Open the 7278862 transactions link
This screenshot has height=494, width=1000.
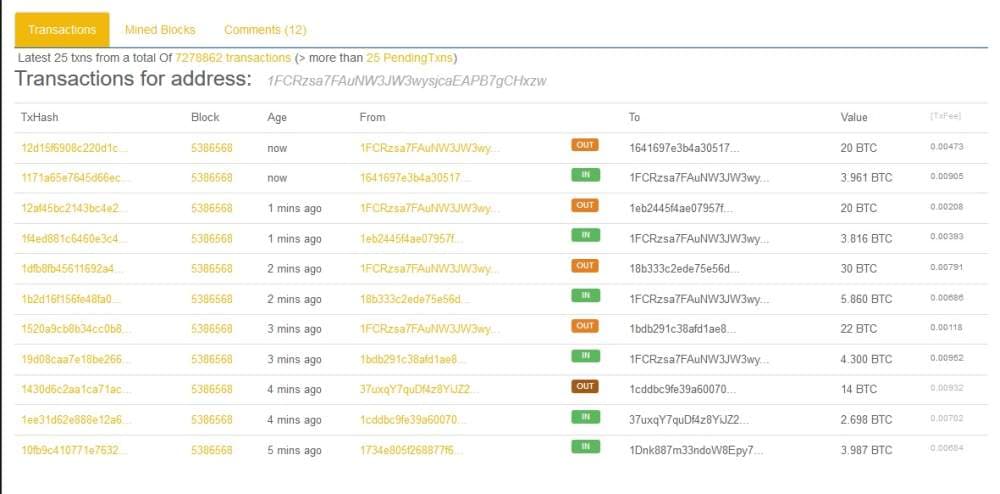(x=233, y=58)
